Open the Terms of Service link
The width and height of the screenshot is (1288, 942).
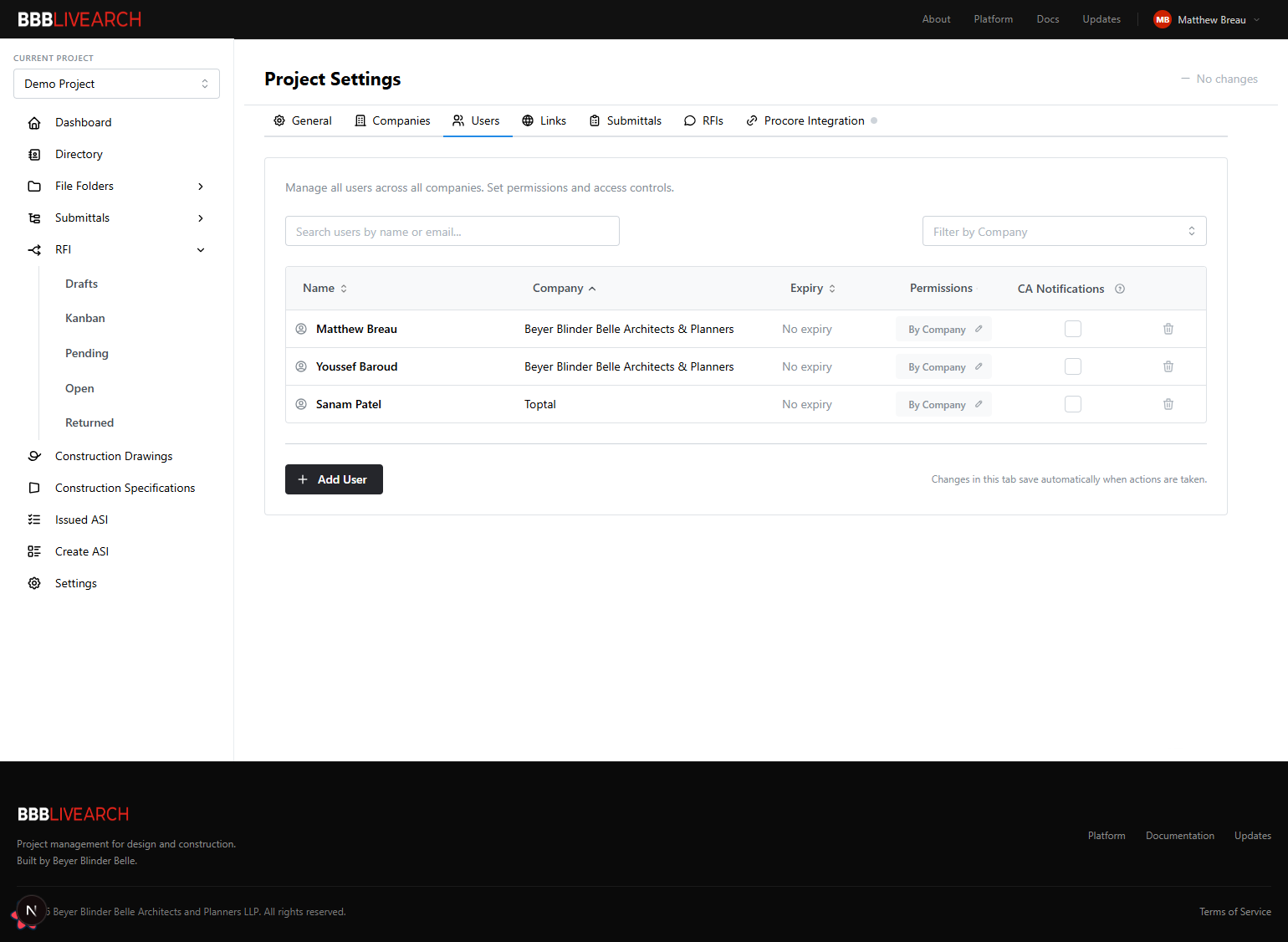[x=1235, y=912]
